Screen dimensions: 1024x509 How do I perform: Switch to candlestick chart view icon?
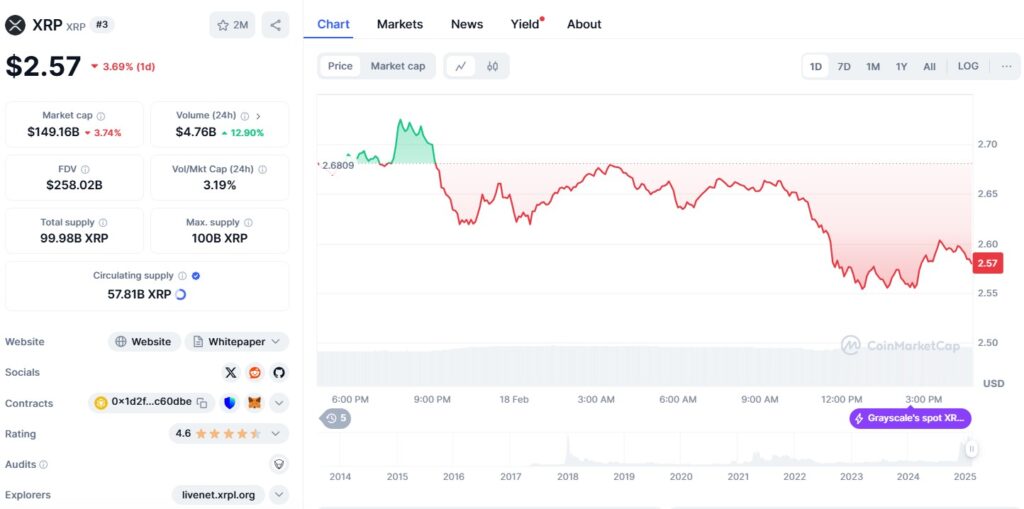click(492, 66)
